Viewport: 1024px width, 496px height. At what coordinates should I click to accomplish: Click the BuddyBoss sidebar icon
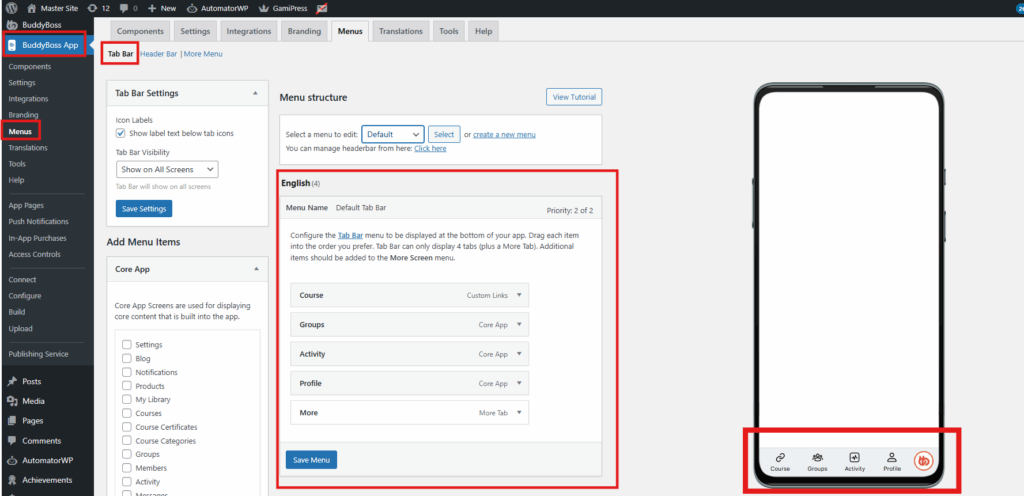[x=12, y=25]
